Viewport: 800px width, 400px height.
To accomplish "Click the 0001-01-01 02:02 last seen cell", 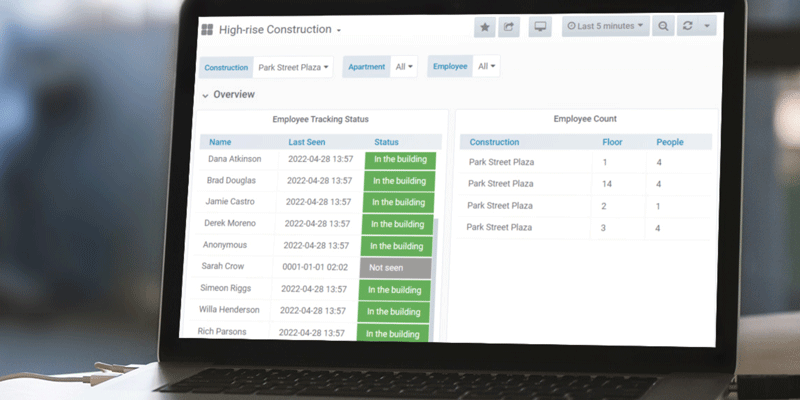I will point(315,267).
